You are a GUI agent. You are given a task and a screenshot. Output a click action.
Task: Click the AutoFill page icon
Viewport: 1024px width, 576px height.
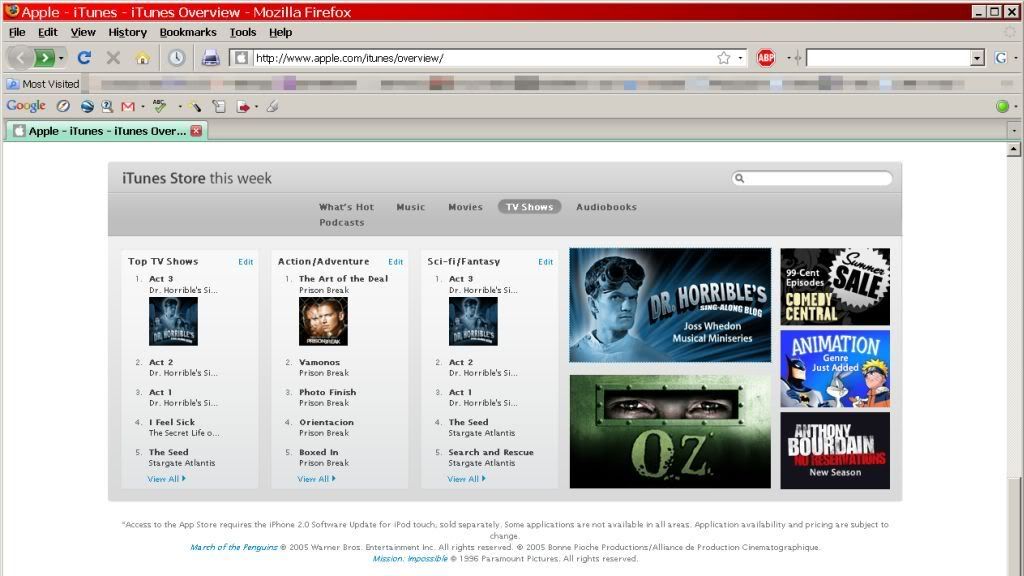tap(219, 106)
